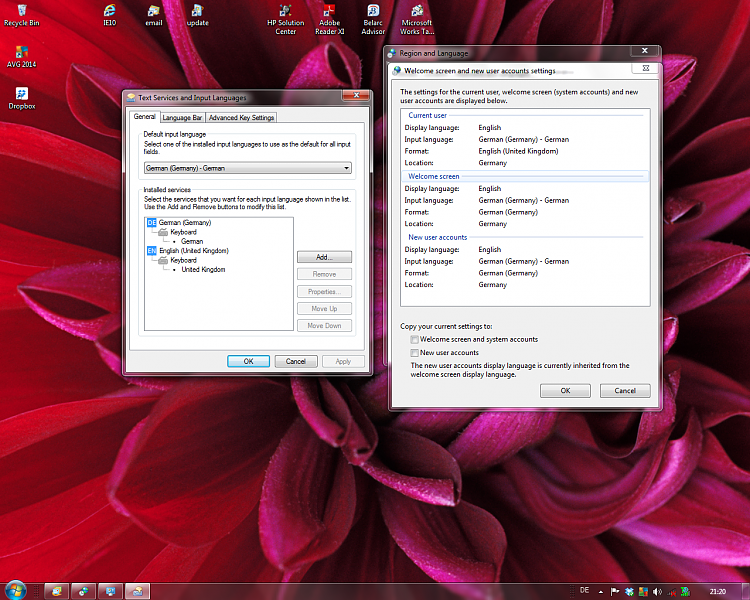Open the third pinned taskbar application
Image resolution: width=750 pixels, height=600 pixels.
[x=110, y=591]
